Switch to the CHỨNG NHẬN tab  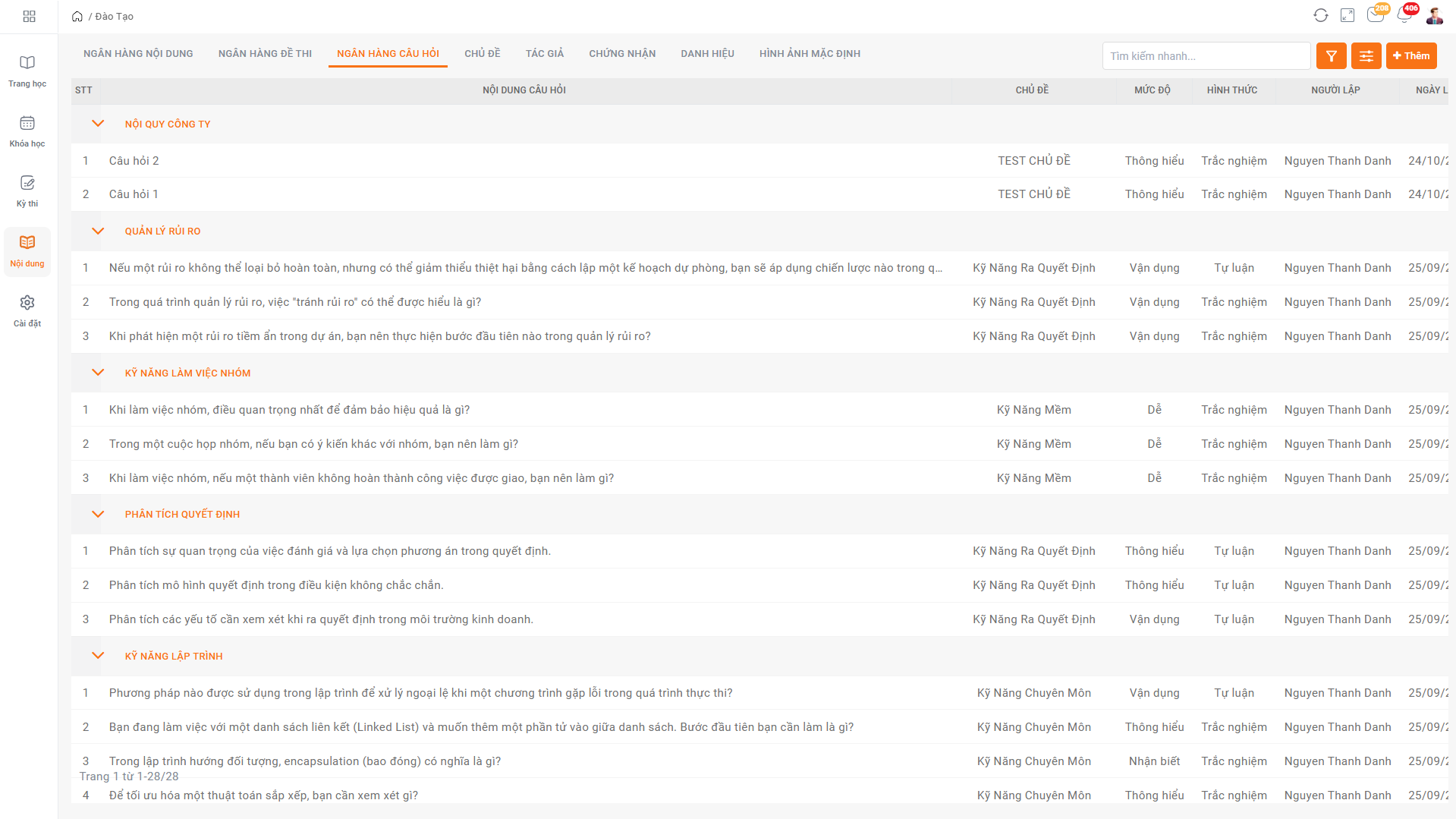[x=622, y=54]
